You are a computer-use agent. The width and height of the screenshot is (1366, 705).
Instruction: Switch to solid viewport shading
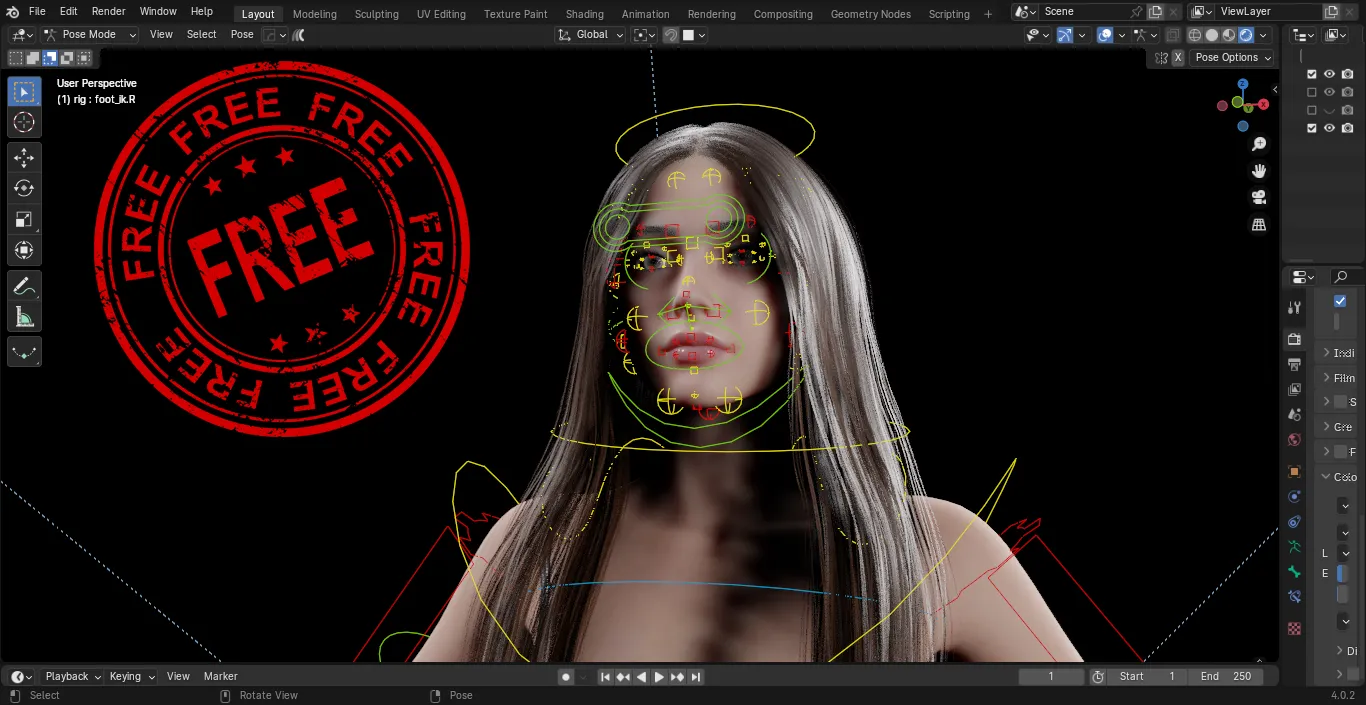coord(1212,35)
